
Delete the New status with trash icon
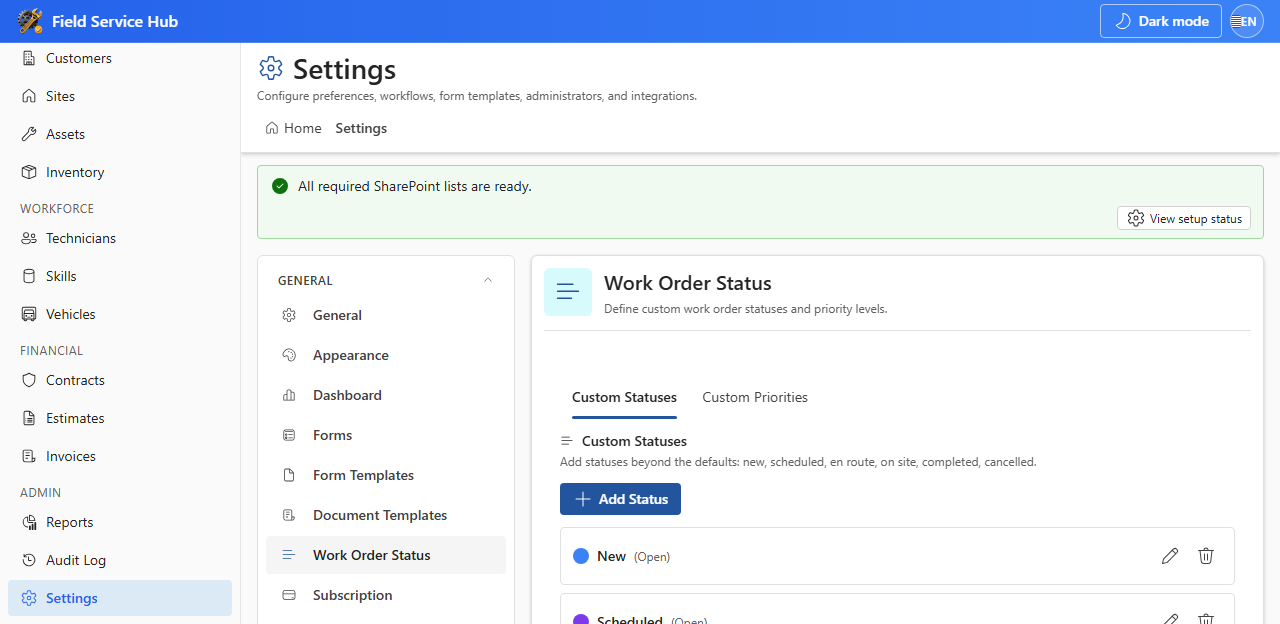[x=1206, y=556]
